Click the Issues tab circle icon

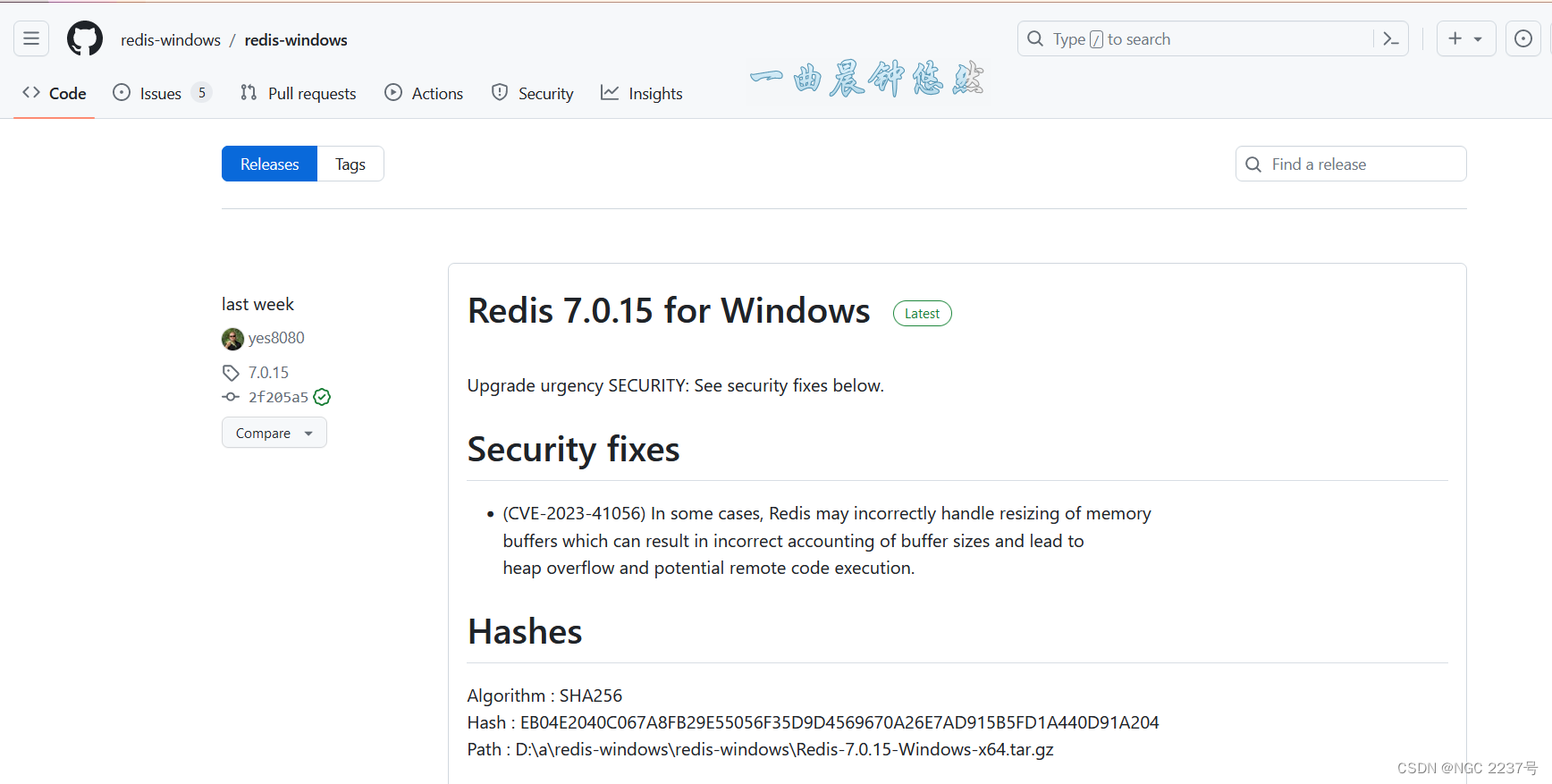tap(122, 92)
